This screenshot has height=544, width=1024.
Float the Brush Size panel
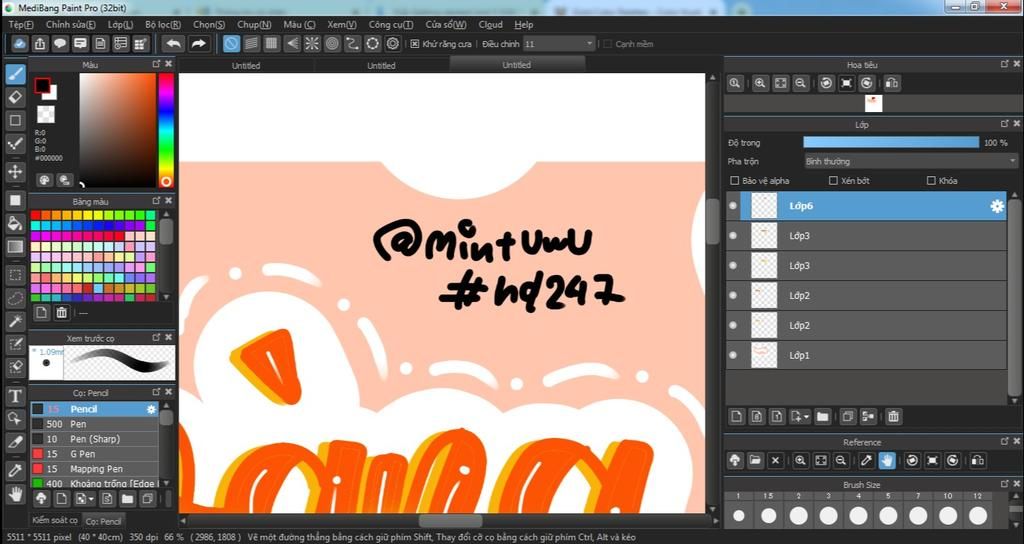click(1004, 485)
